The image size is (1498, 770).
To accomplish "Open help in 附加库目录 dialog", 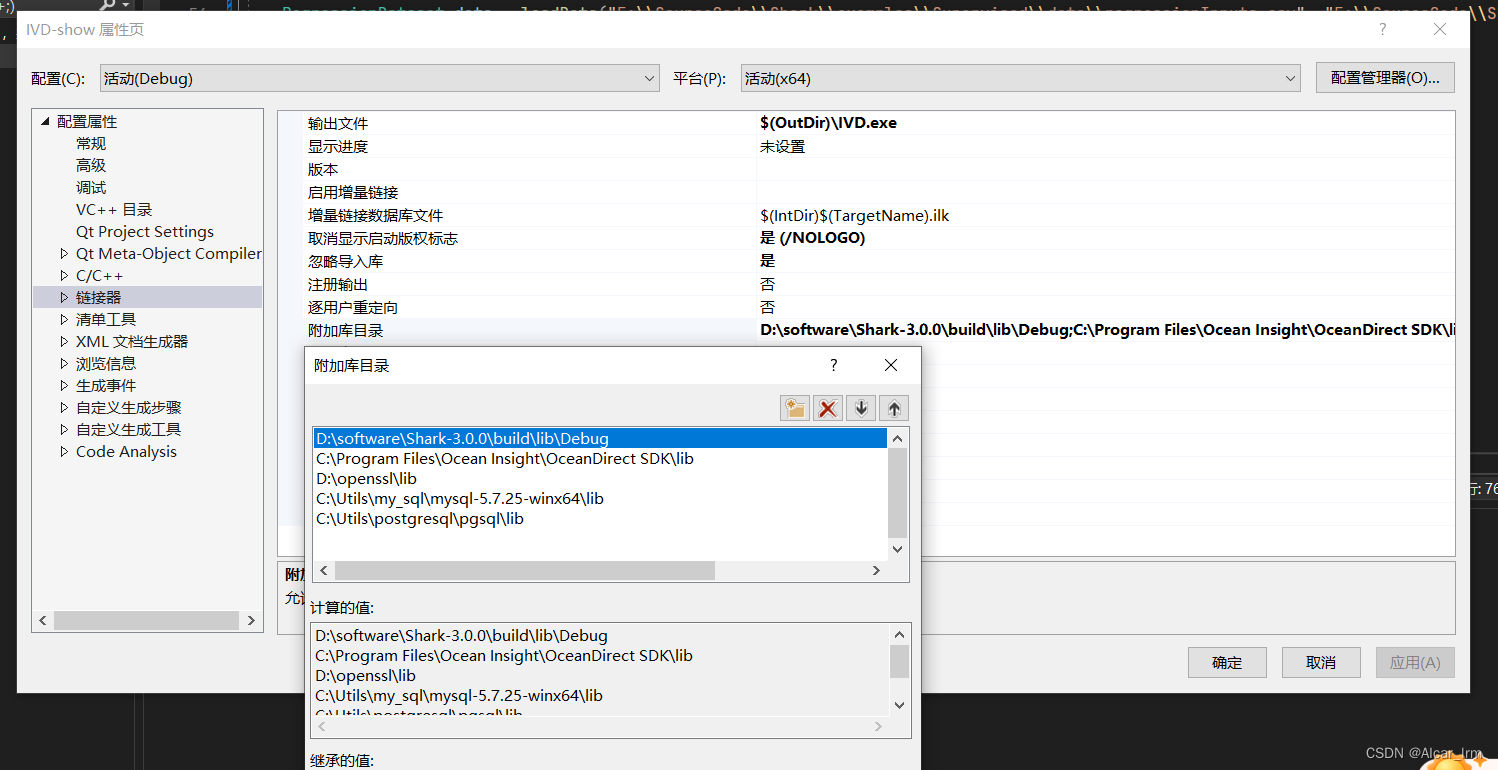I will (834, 365).
